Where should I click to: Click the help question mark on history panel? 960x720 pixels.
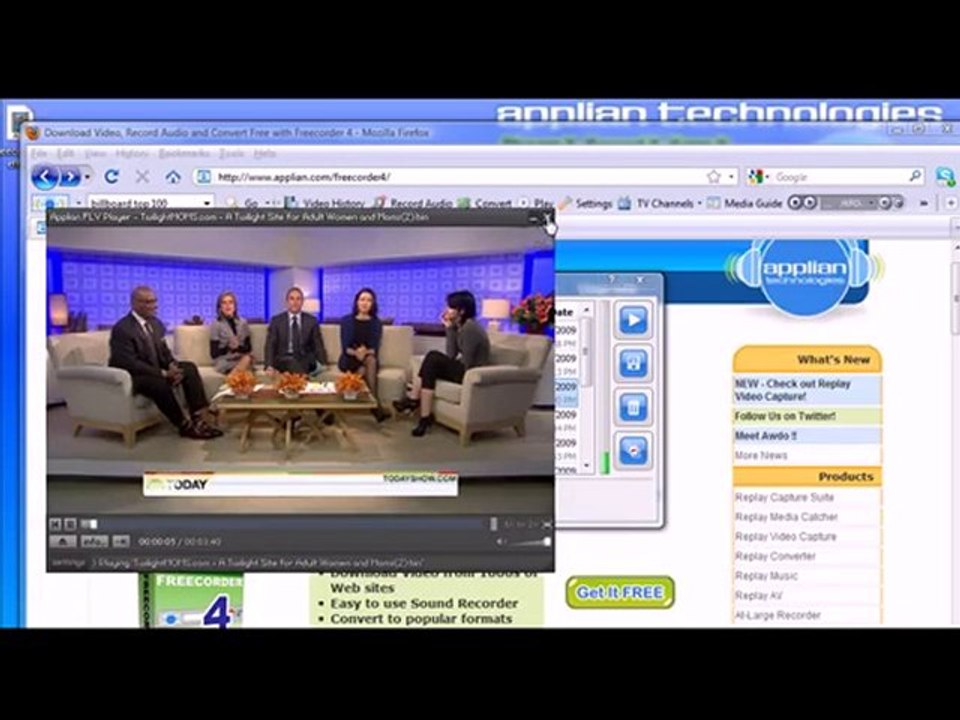pyautogui.click(x=611, y=280)
